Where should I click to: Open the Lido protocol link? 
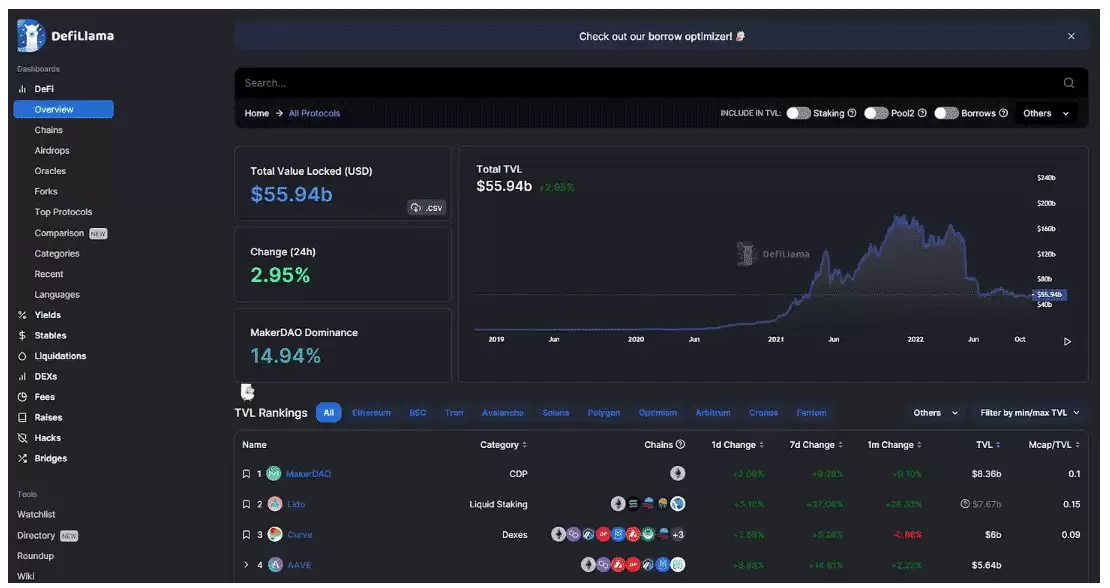tap(296, 504)
